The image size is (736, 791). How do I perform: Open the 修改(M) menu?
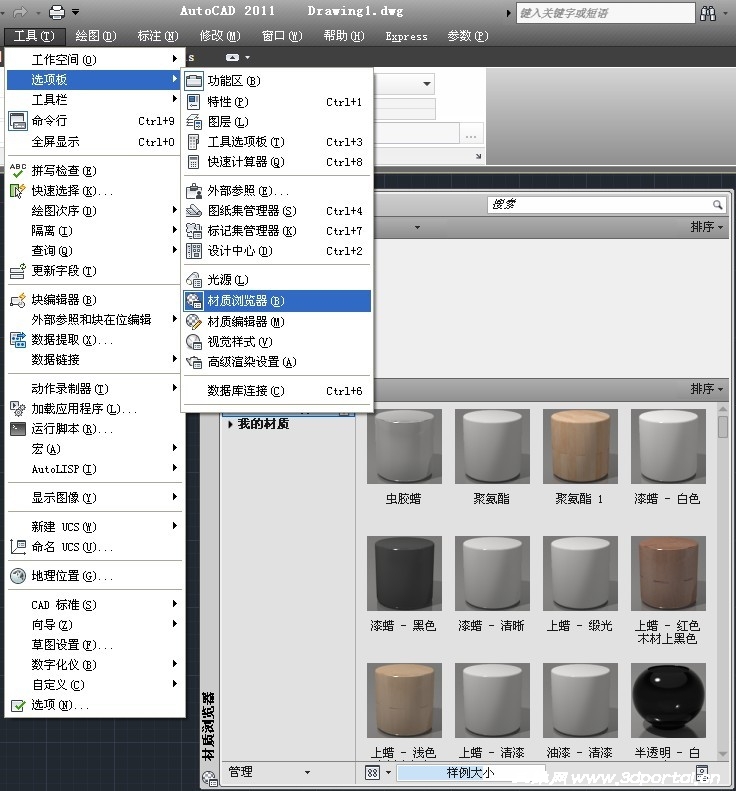tap(220, 36)
